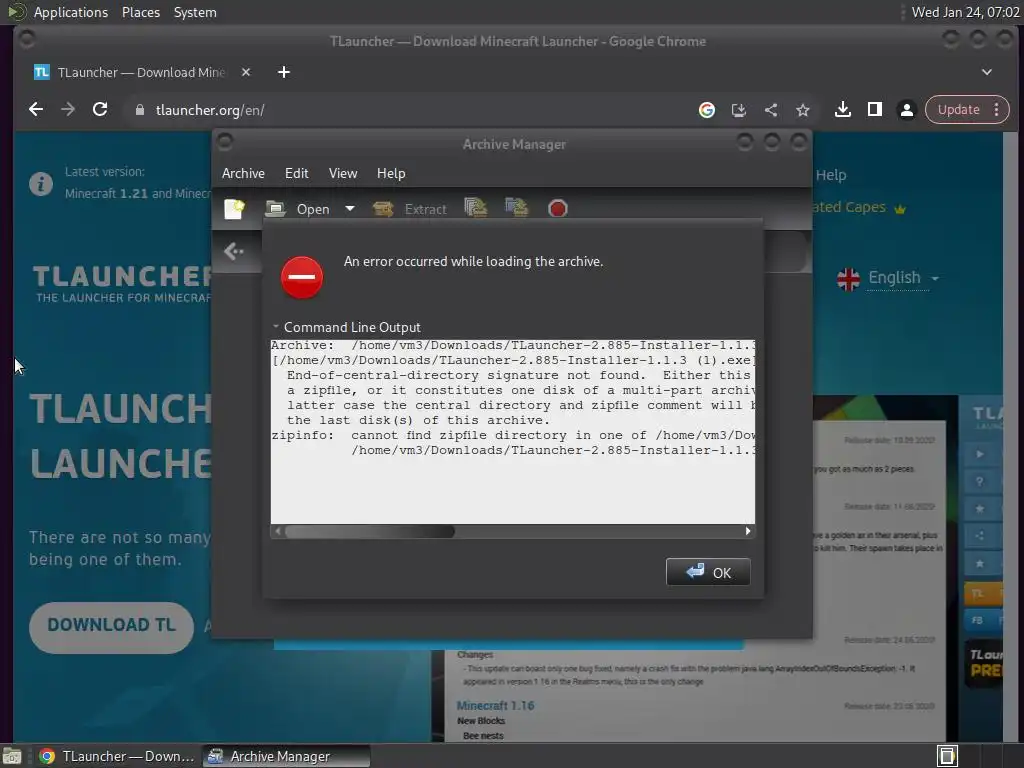Image resolution: width=1024 pixels, height=768 pixels.
Task: Click the DOWNLOAD TL button on webpage
Action: click(112, 627)
